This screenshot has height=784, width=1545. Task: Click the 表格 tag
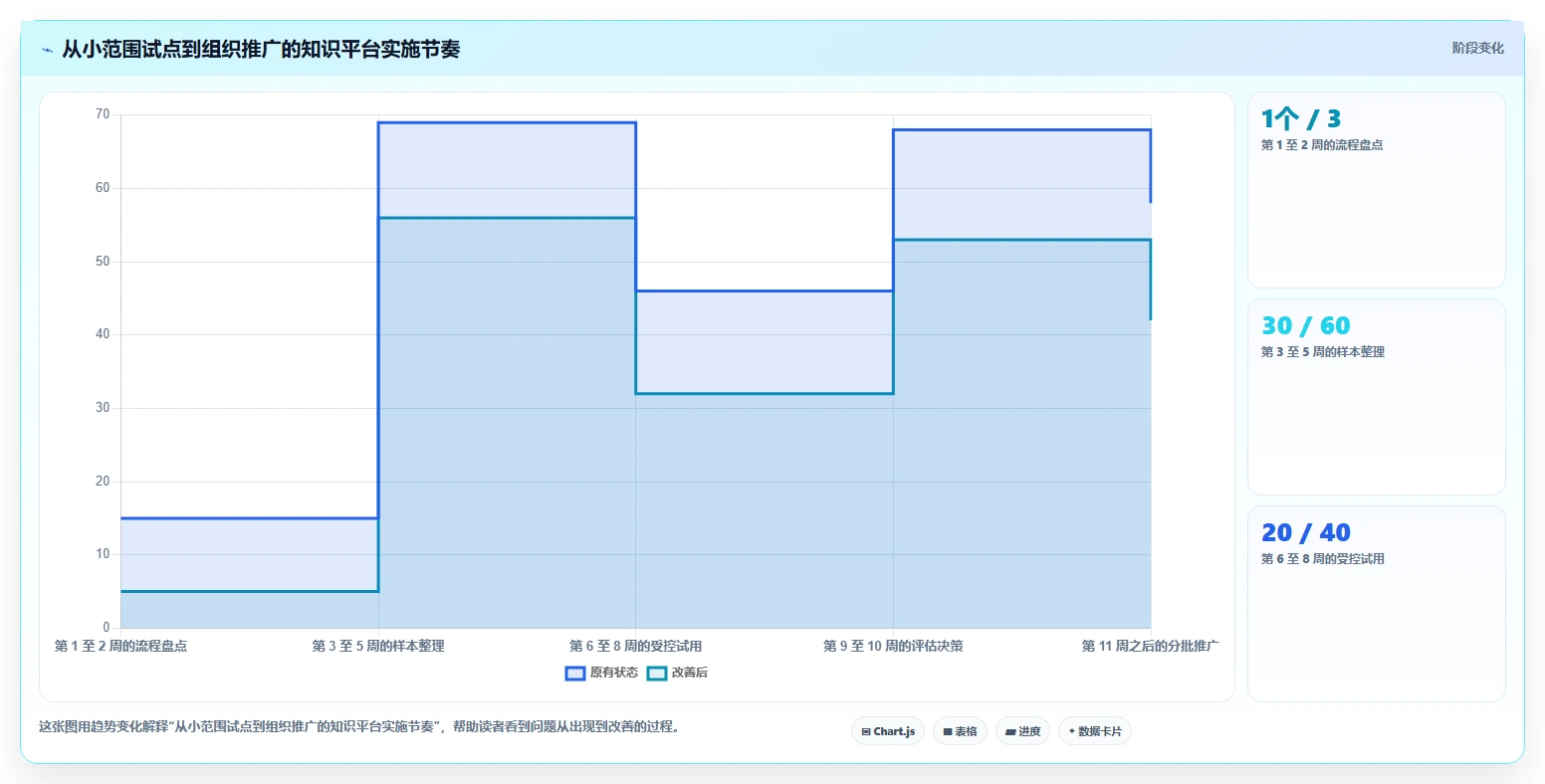(x=960, y=731)
